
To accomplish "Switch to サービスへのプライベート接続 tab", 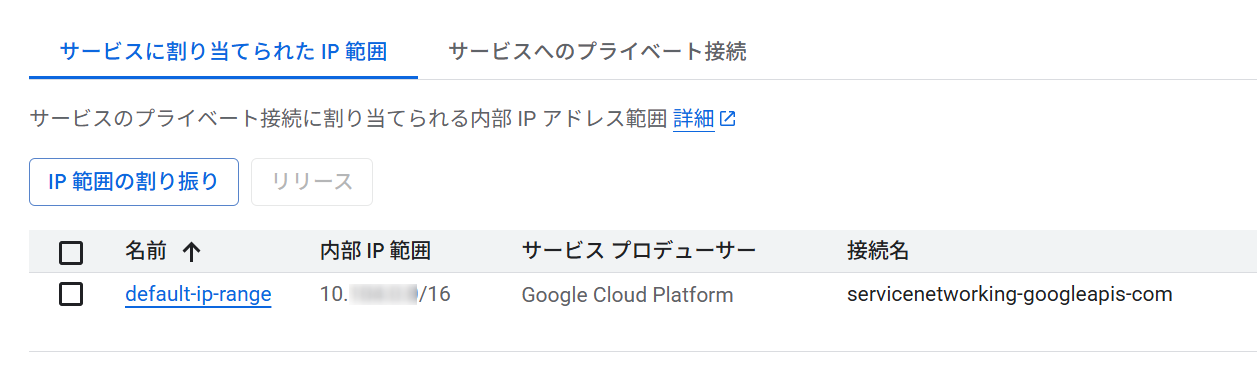I will point(597,51).
